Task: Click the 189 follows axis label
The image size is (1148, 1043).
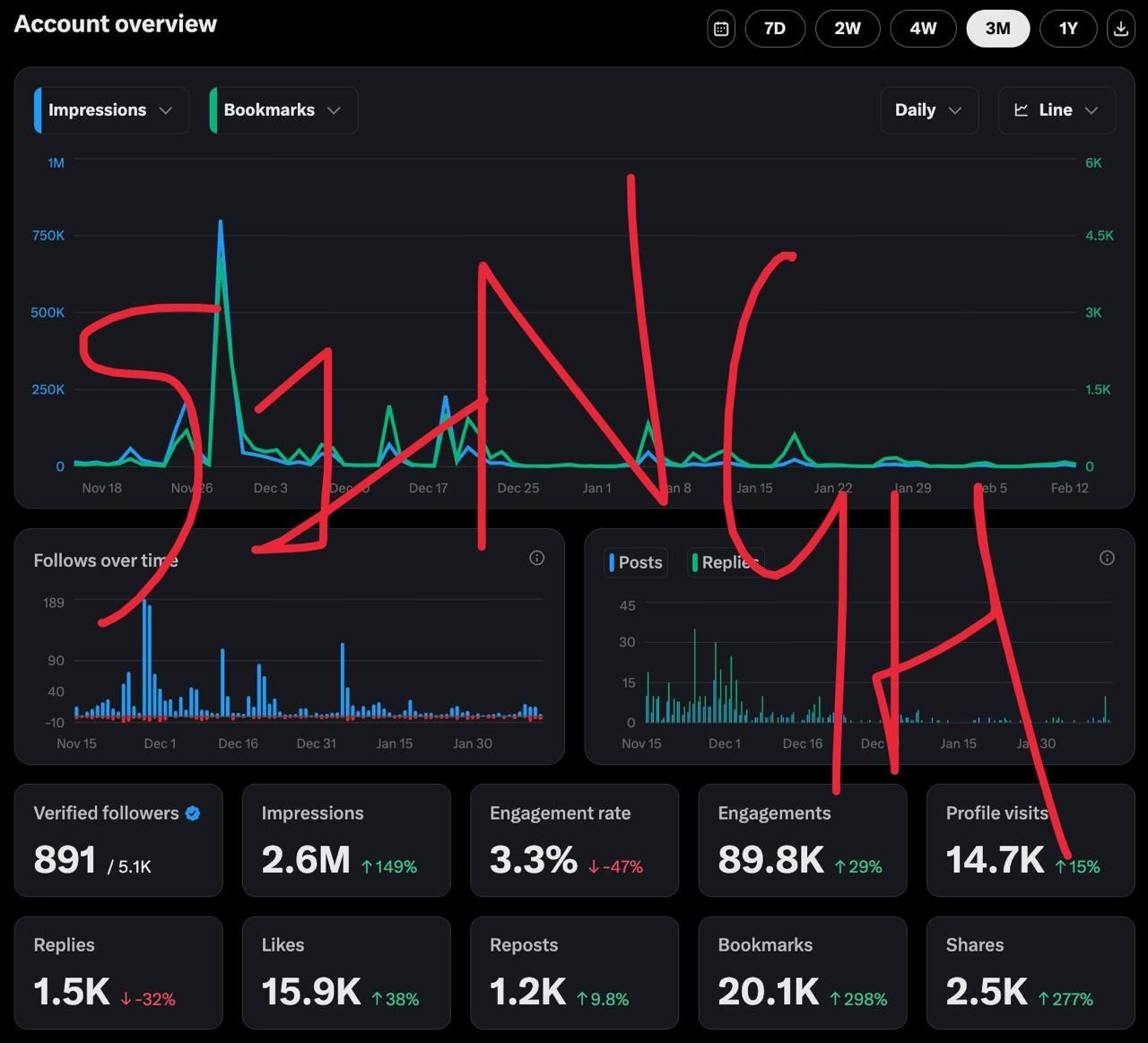Action: [x=54, y=603]
